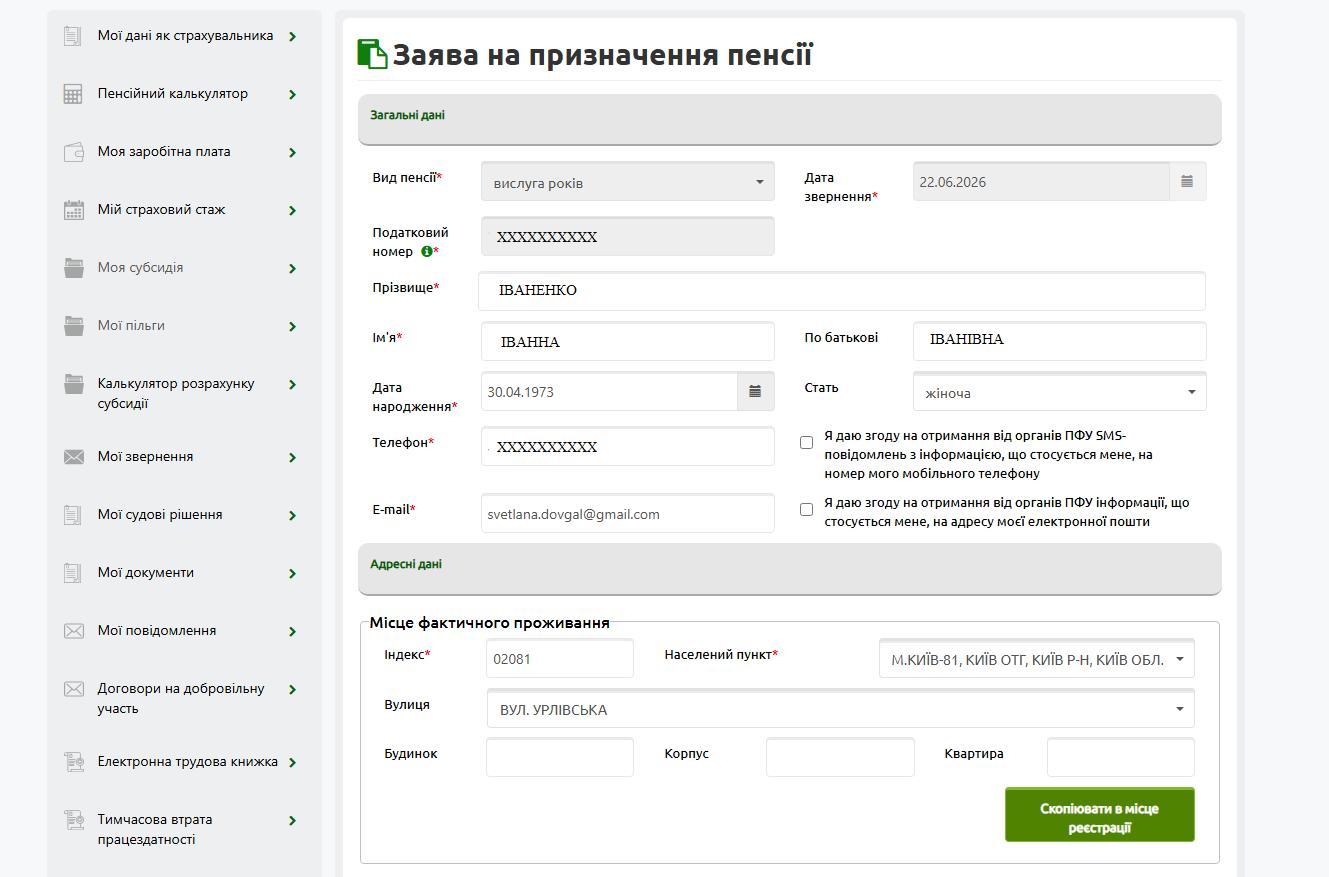Expand the chevron next to 'Мої повідомлення'

pyautogui.click(x=293, y=632)
